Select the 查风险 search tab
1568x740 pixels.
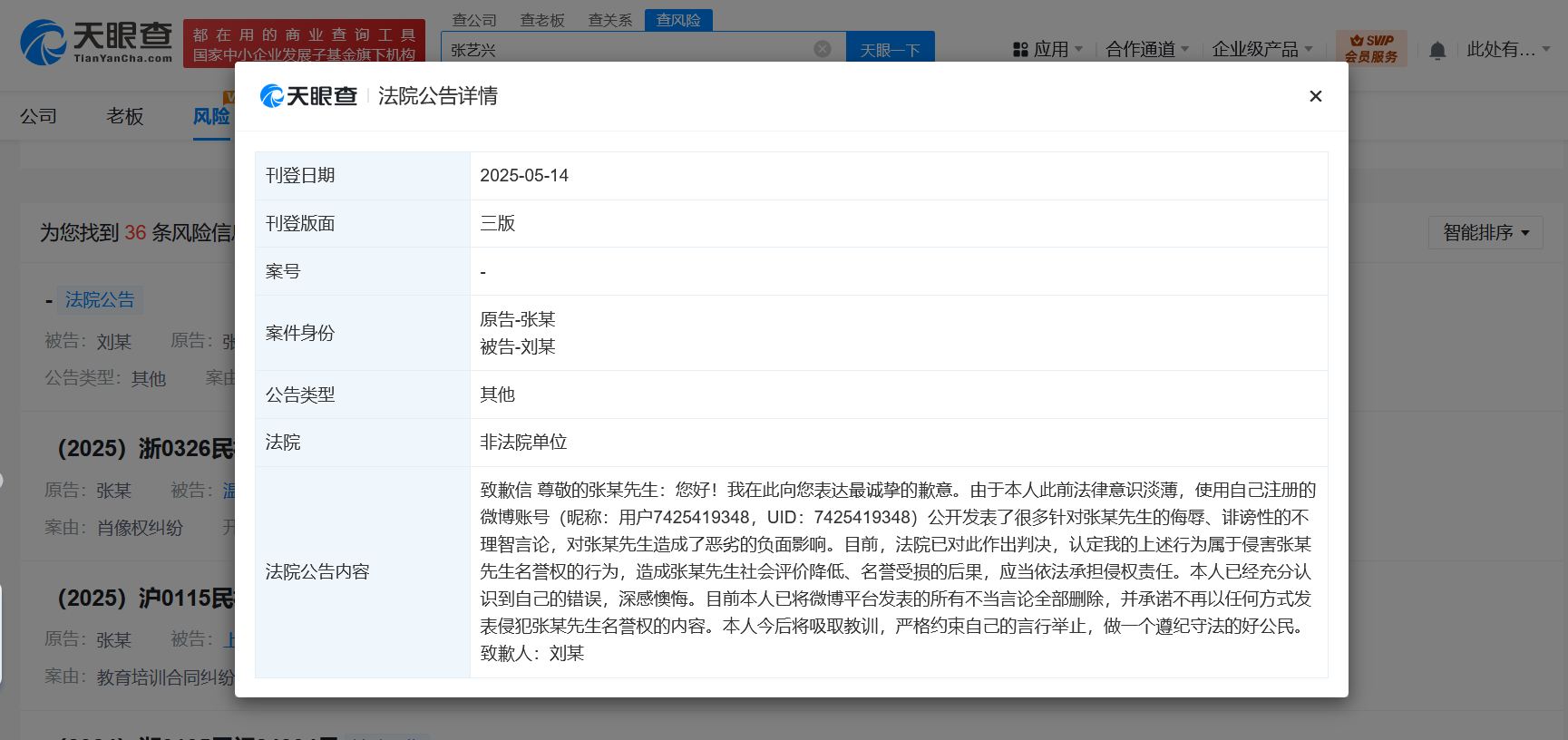[678, 20]
